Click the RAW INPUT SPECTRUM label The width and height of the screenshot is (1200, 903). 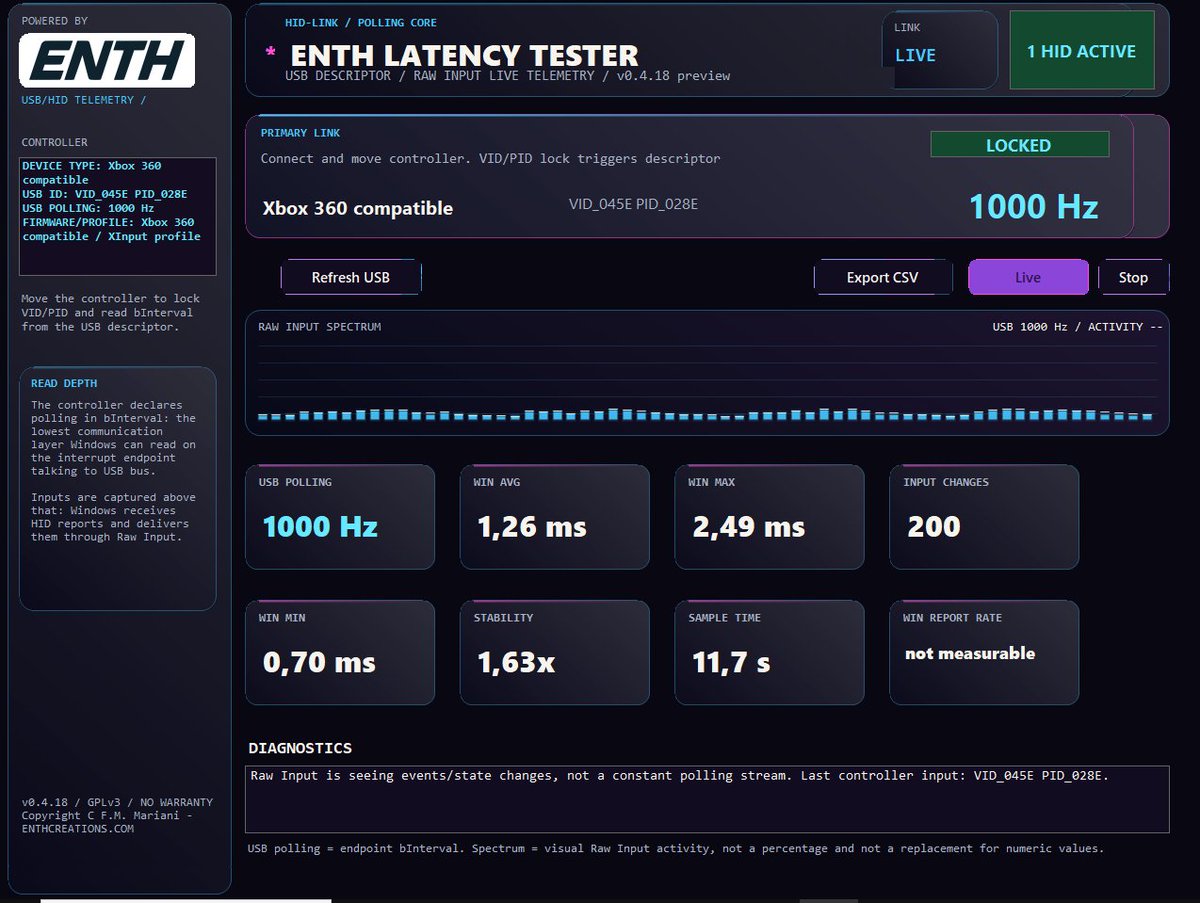pos(320,327)
